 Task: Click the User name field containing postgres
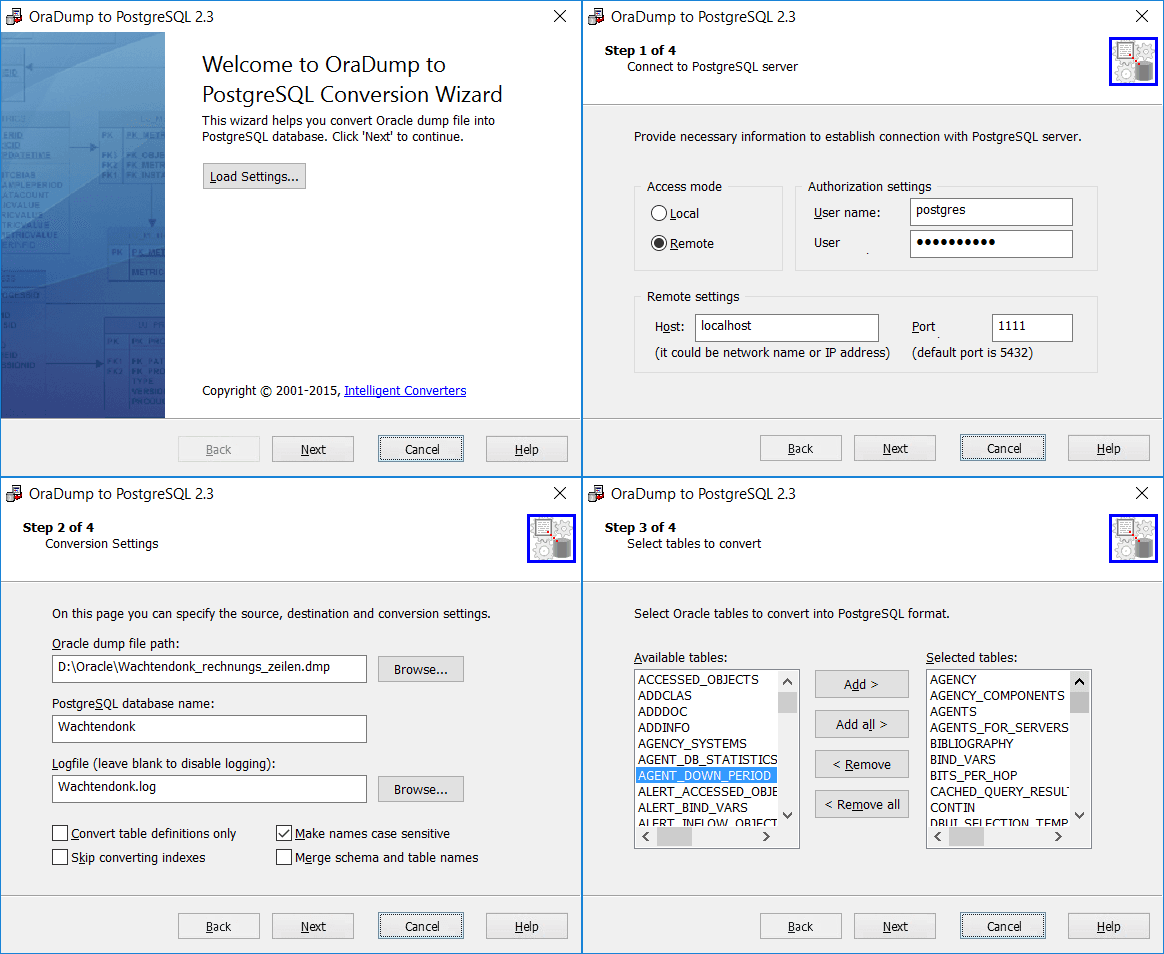pos(991,212)
